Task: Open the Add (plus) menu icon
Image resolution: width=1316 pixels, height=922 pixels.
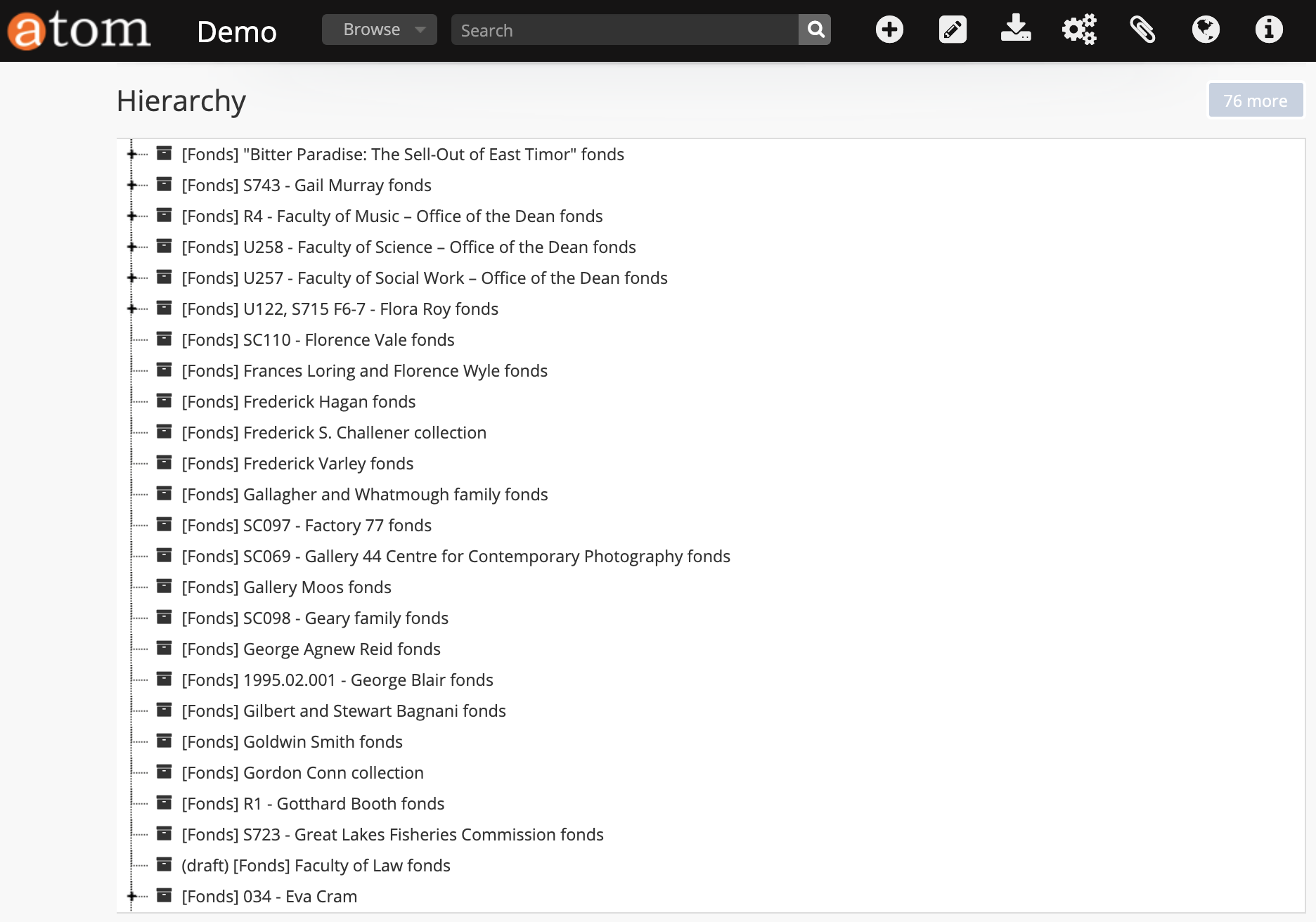Action: tap(889, 30)
